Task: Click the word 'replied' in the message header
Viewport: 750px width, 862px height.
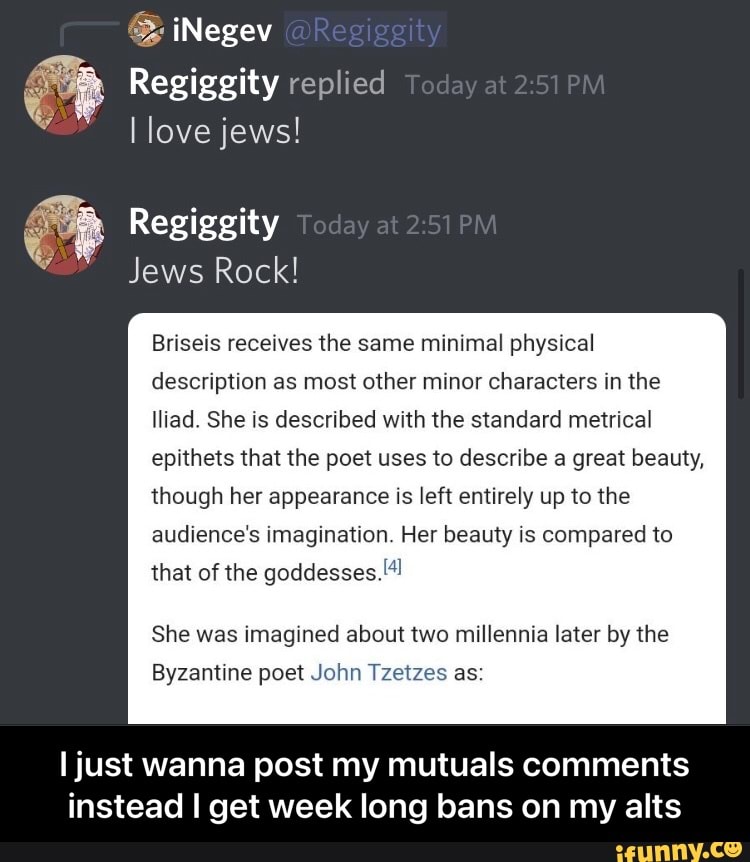Action: [x=336, y=84]
